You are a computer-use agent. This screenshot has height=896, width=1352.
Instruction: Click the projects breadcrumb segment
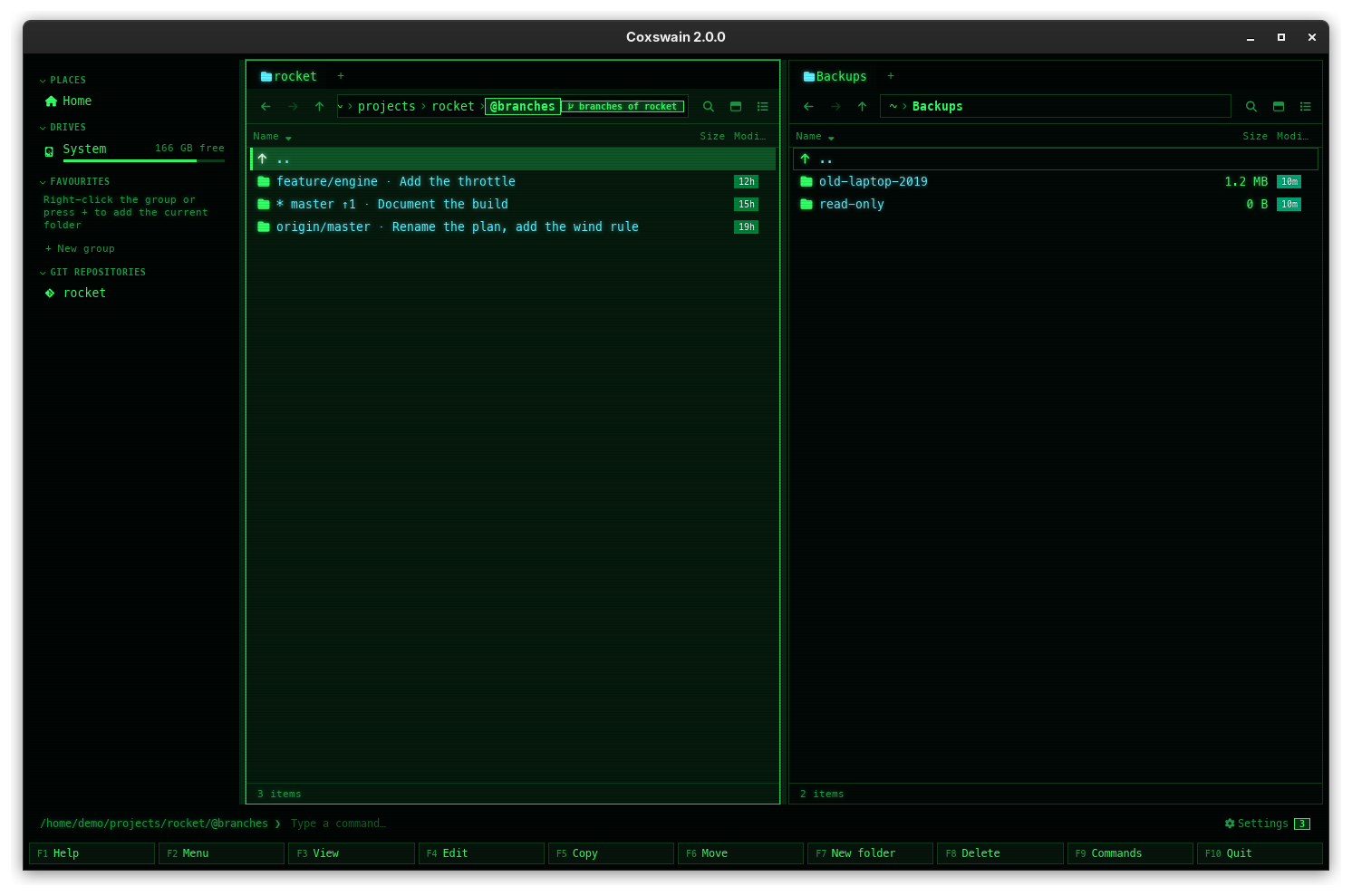pyautogui.click(x=387, y=107)
